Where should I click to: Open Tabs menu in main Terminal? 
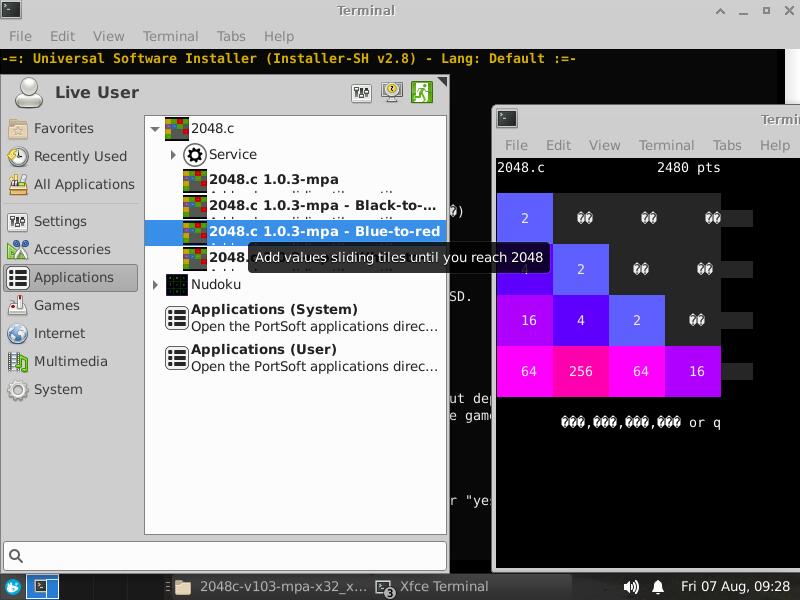coord(231,36)
